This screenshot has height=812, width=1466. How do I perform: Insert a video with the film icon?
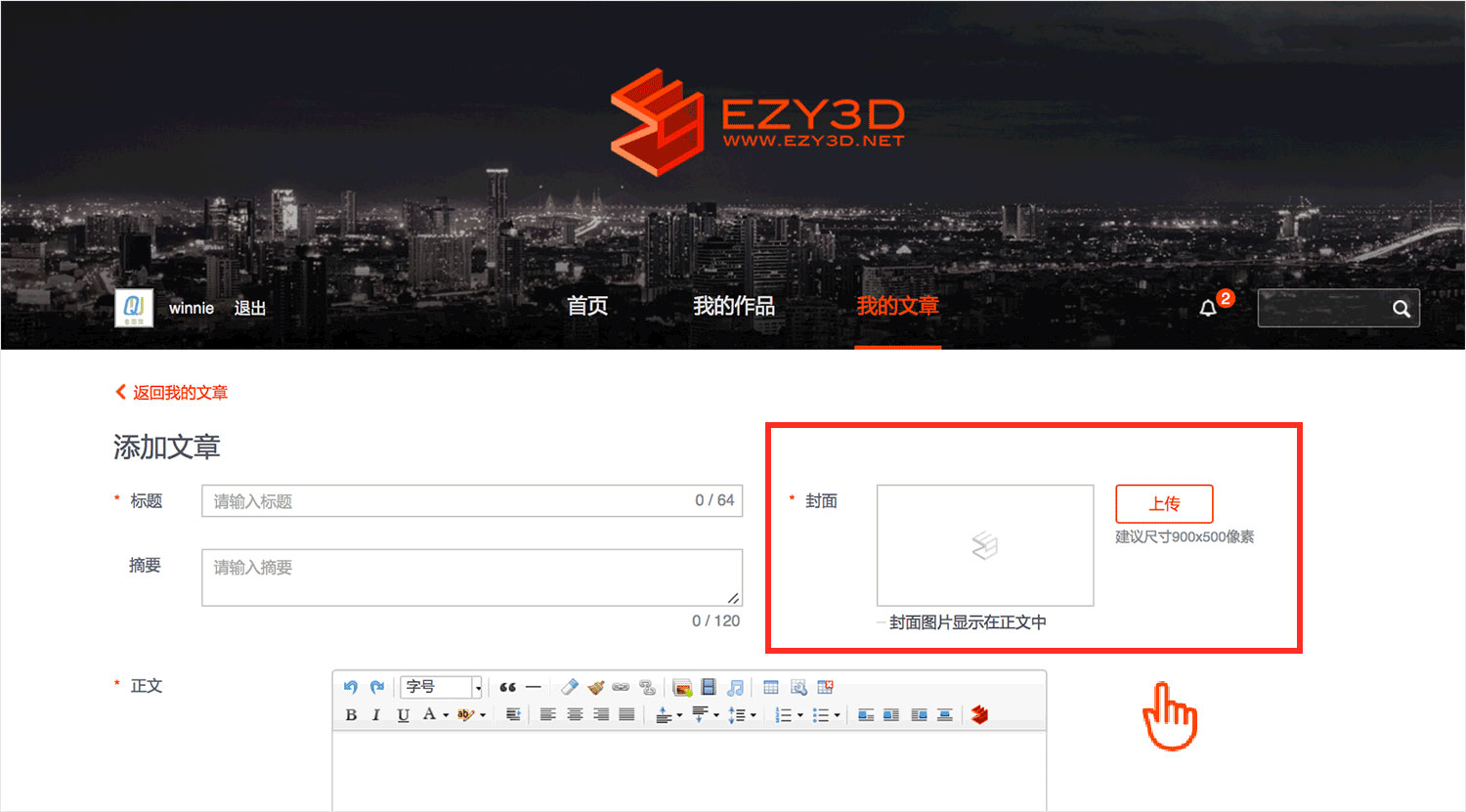(x=709, y=687)
